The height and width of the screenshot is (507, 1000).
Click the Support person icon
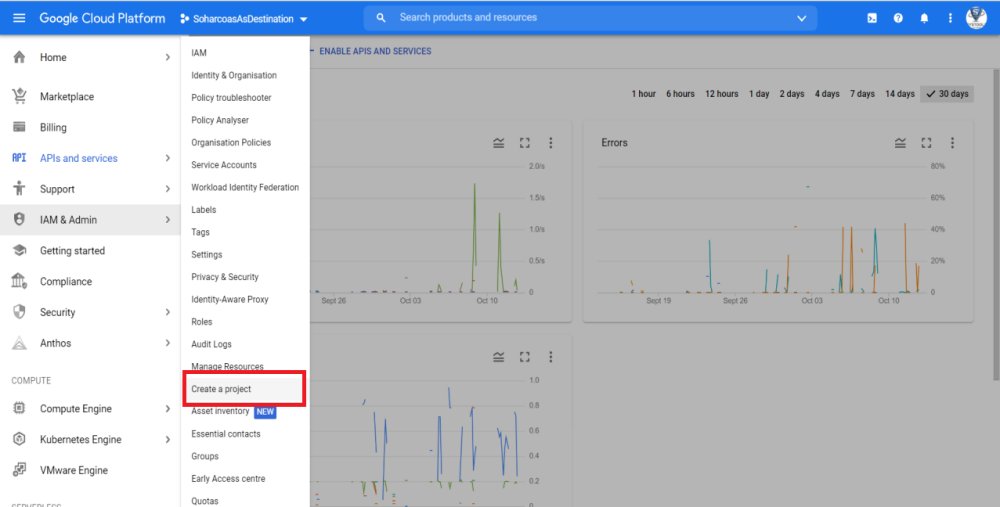19,188
